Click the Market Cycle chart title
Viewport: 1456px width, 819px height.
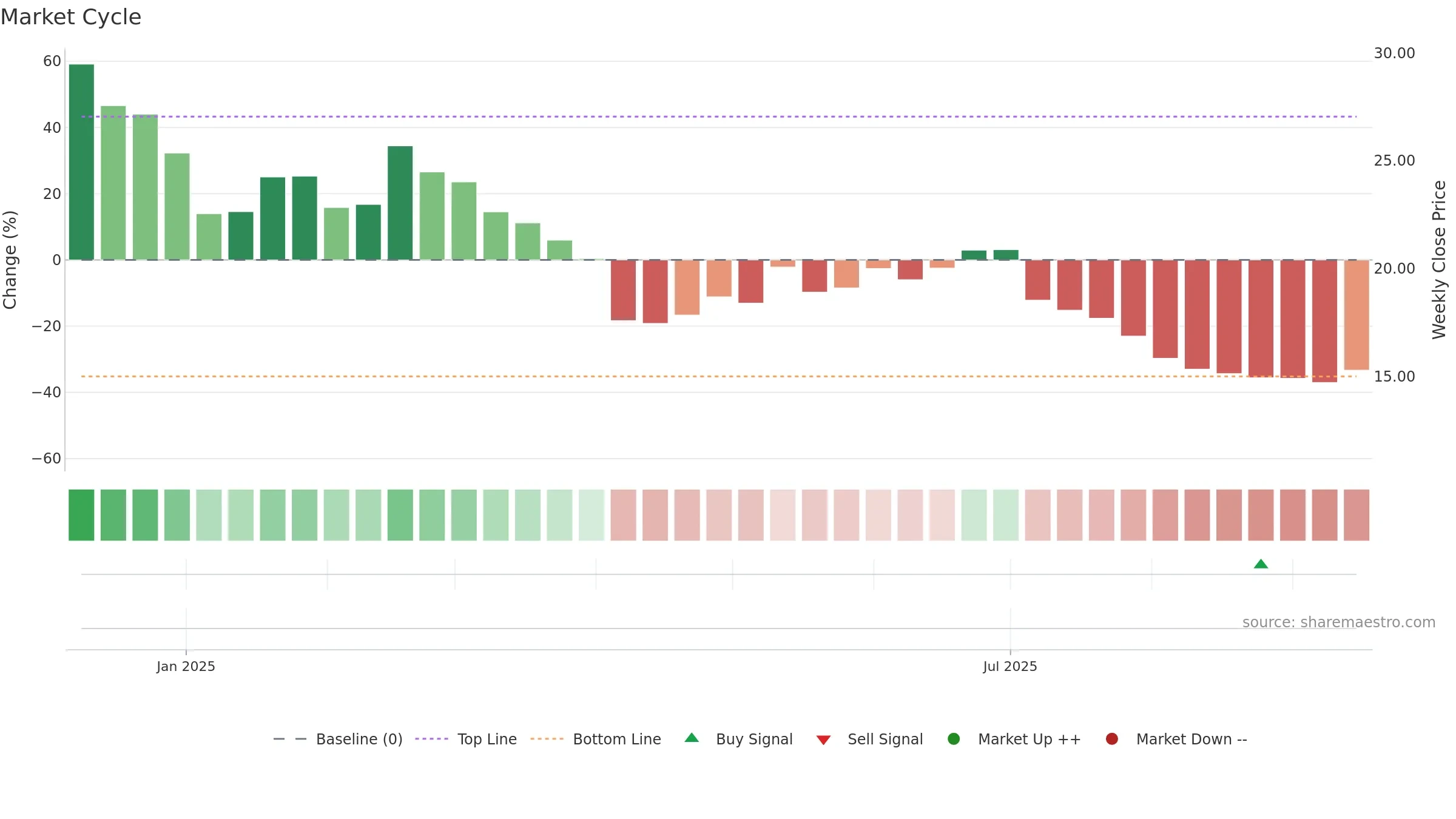pyautogui.click(x=71, y=17)
